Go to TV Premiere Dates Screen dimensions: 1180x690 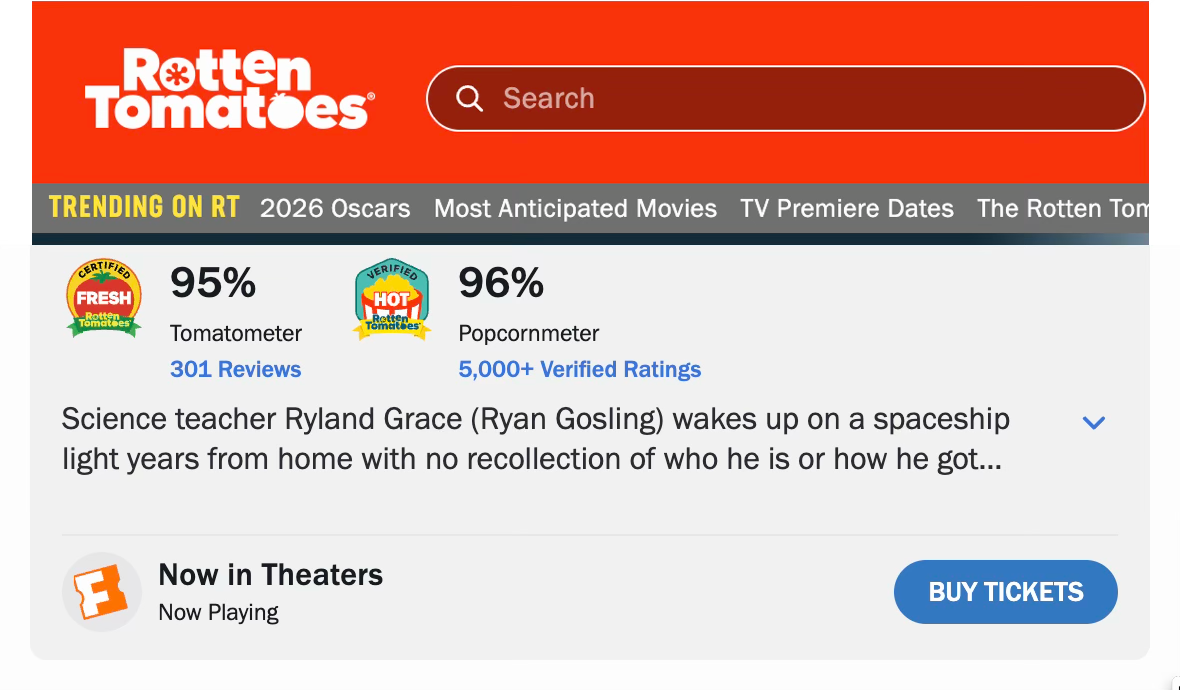pyautogui.click(x=847, y=208)
